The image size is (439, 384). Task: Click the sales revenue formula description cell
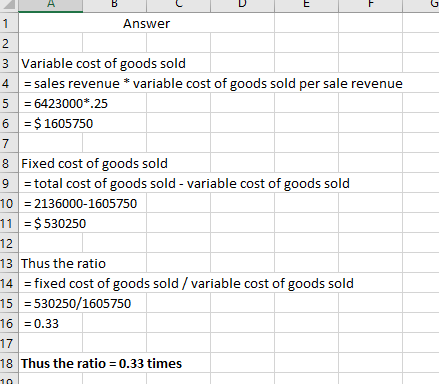213,83
